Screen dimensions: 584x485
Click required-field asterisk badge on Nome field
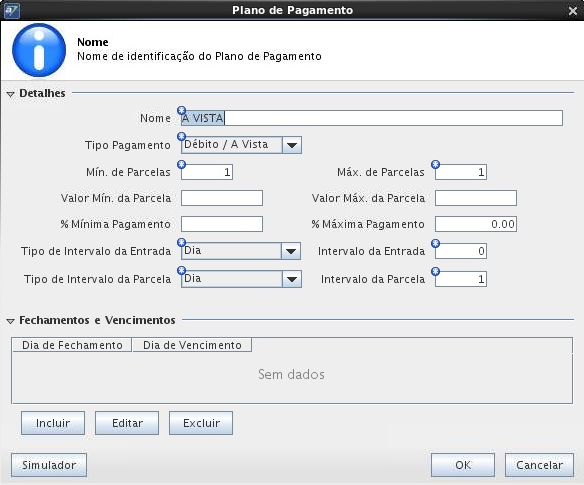coord(181,110)
